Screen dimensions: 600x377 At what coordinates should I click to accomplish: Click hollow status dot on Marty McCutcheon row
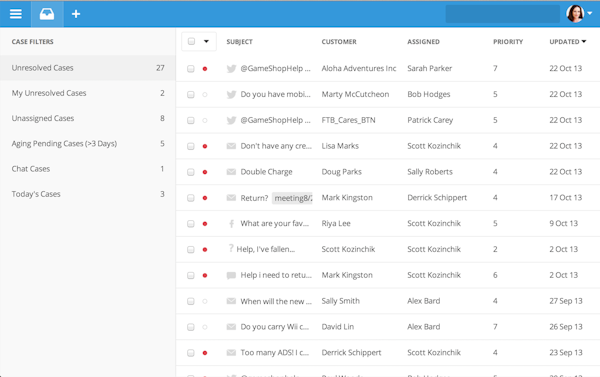pos(205,95)
